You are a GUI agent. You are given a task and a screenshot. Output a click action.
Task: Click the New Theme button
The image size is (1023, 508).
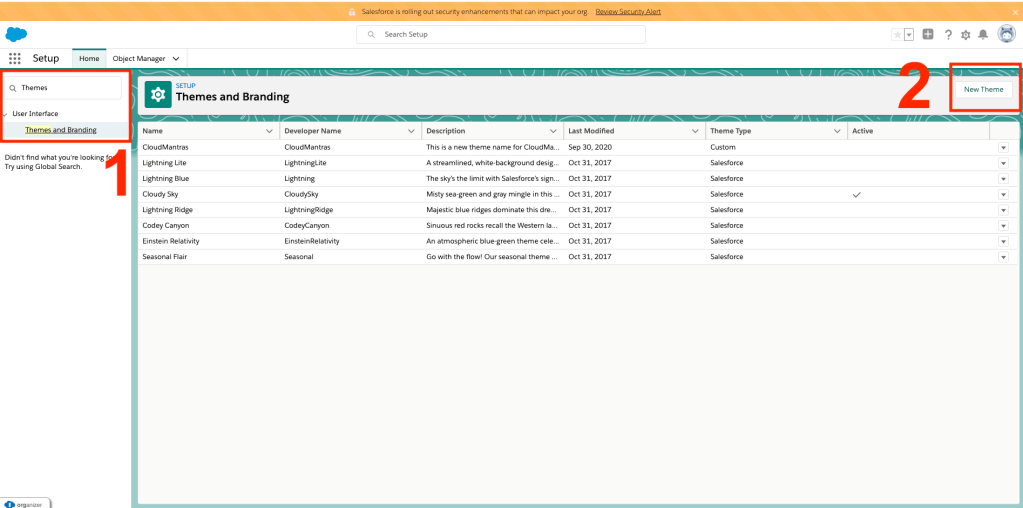[983, 89]
